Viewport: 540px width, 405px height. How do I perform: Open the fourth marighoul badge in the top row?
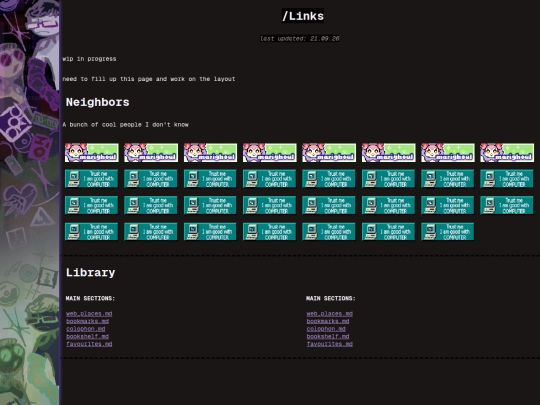click(x=270, y=153)
